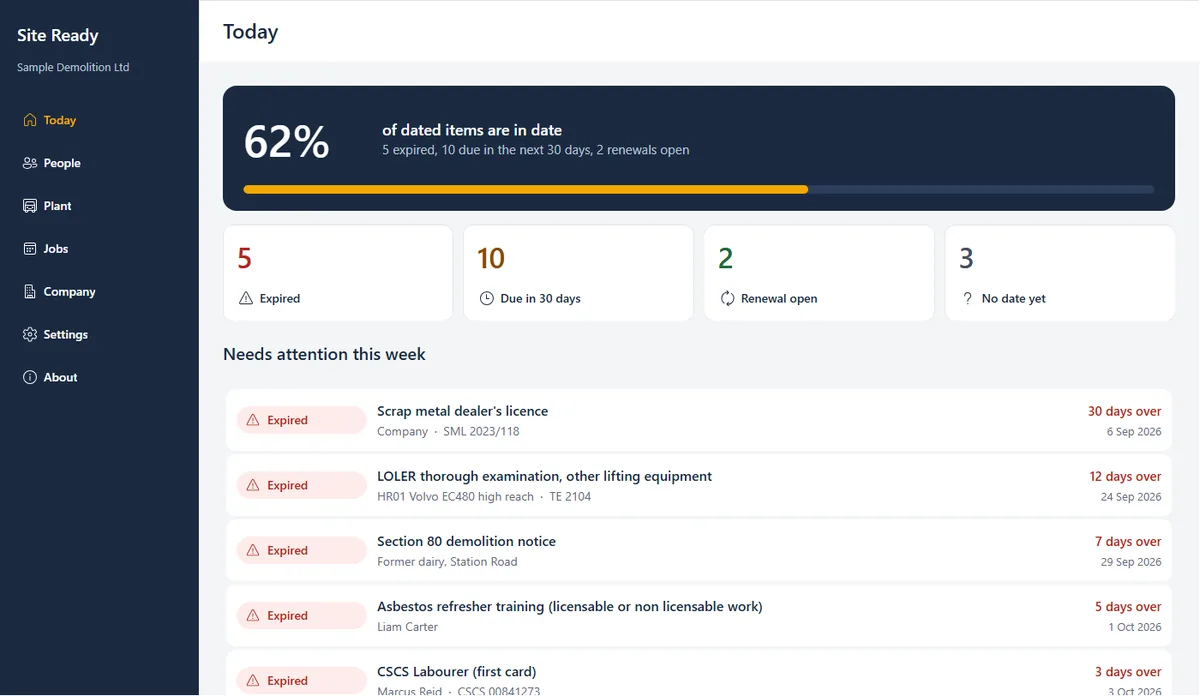
Task: Select the circular arrows Renewal open icon
Action: [x=728, y=298]
